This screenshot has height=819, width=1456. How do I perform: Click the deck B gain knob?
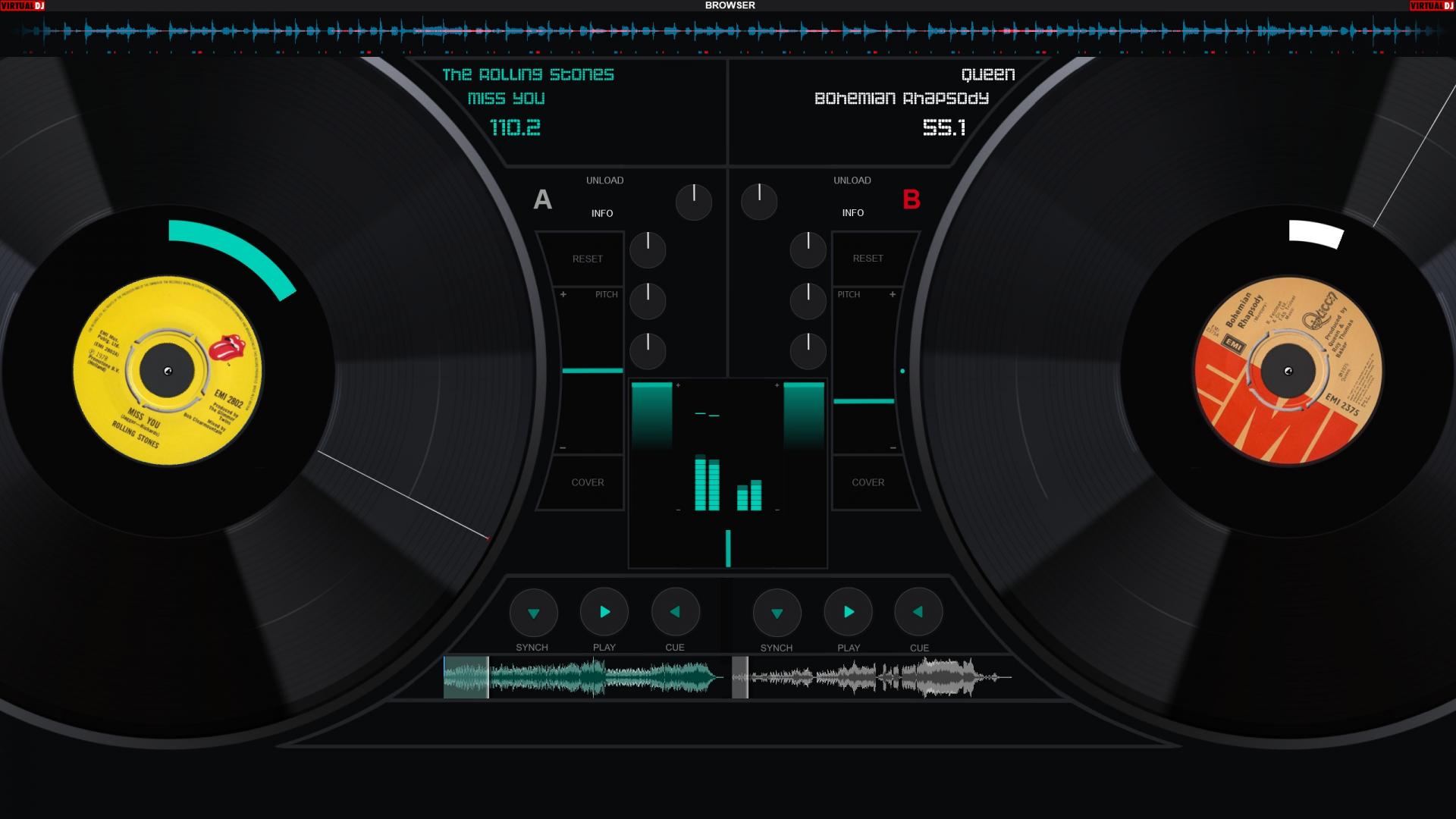(759, 202)
